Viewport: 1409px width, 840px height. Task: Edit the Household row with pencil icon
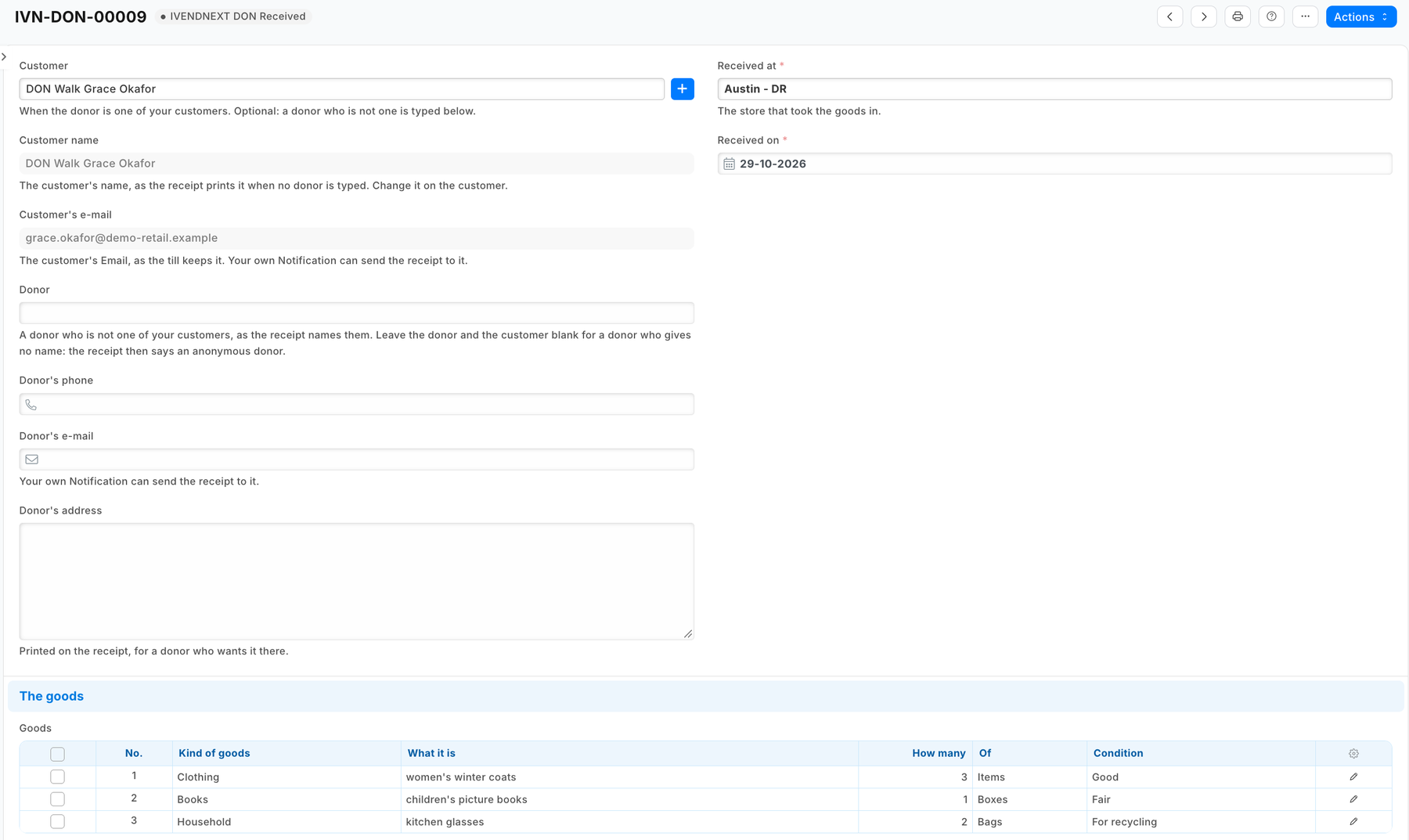tap(1353, 821)
